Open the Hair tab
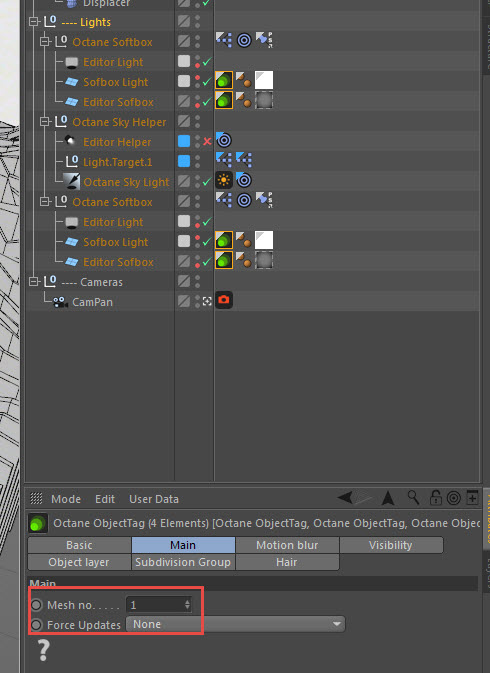Image resolution: width=490 pixels, height=673 pixels. pos(287,562)
